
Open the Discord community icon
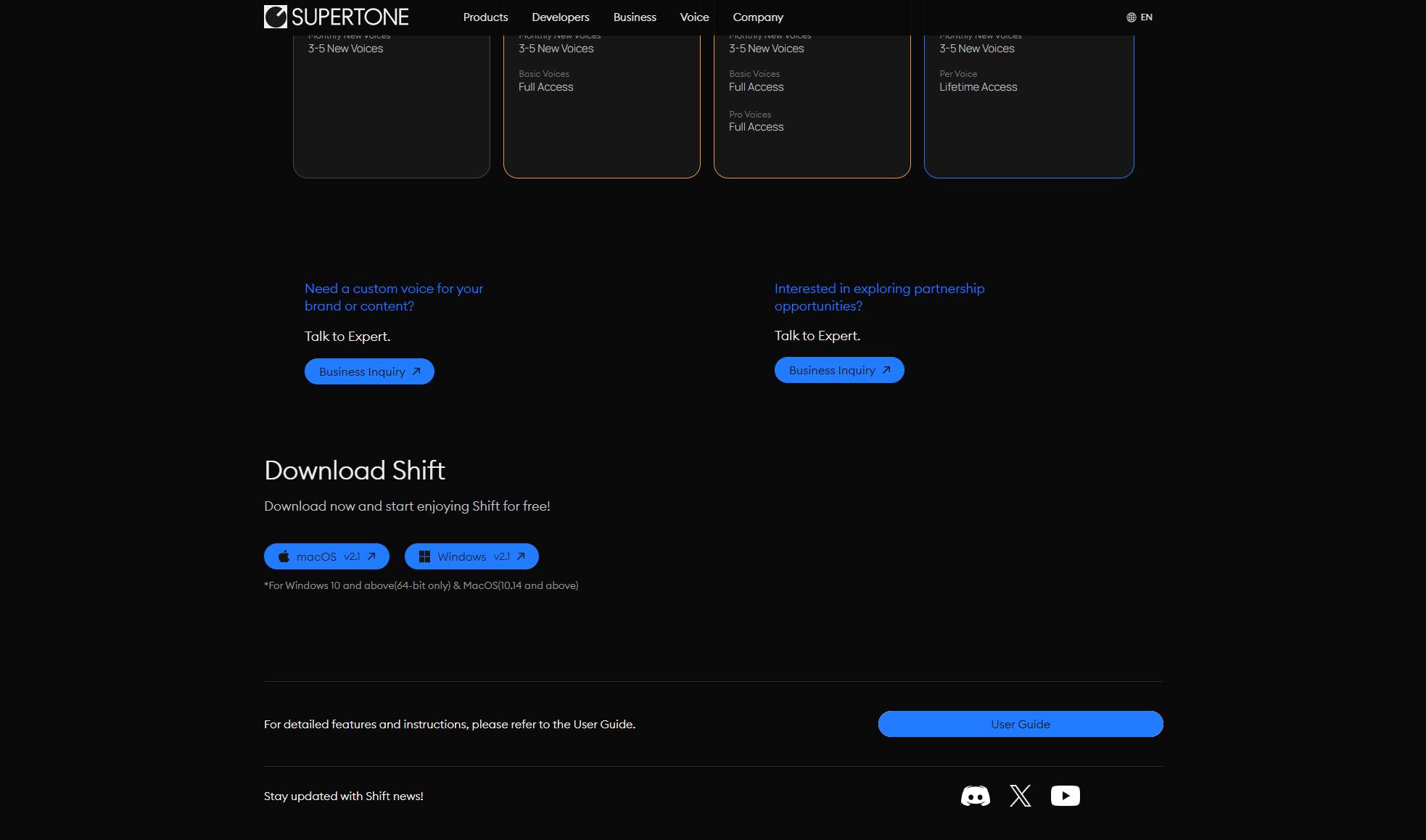point(975,796)
